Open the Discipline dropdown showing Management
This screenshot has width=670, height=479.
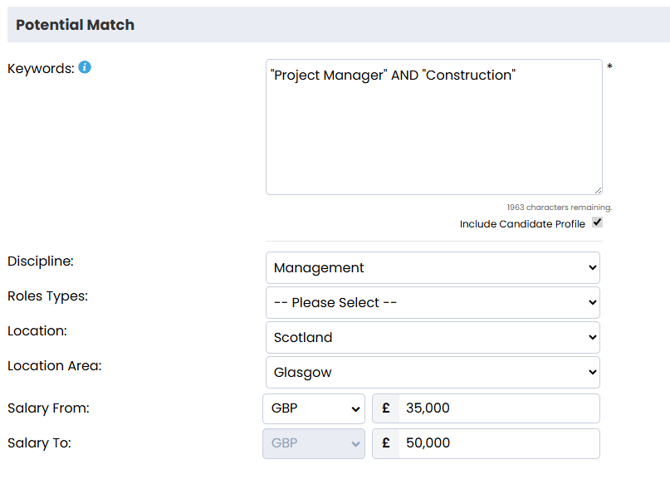coord(432,267)
